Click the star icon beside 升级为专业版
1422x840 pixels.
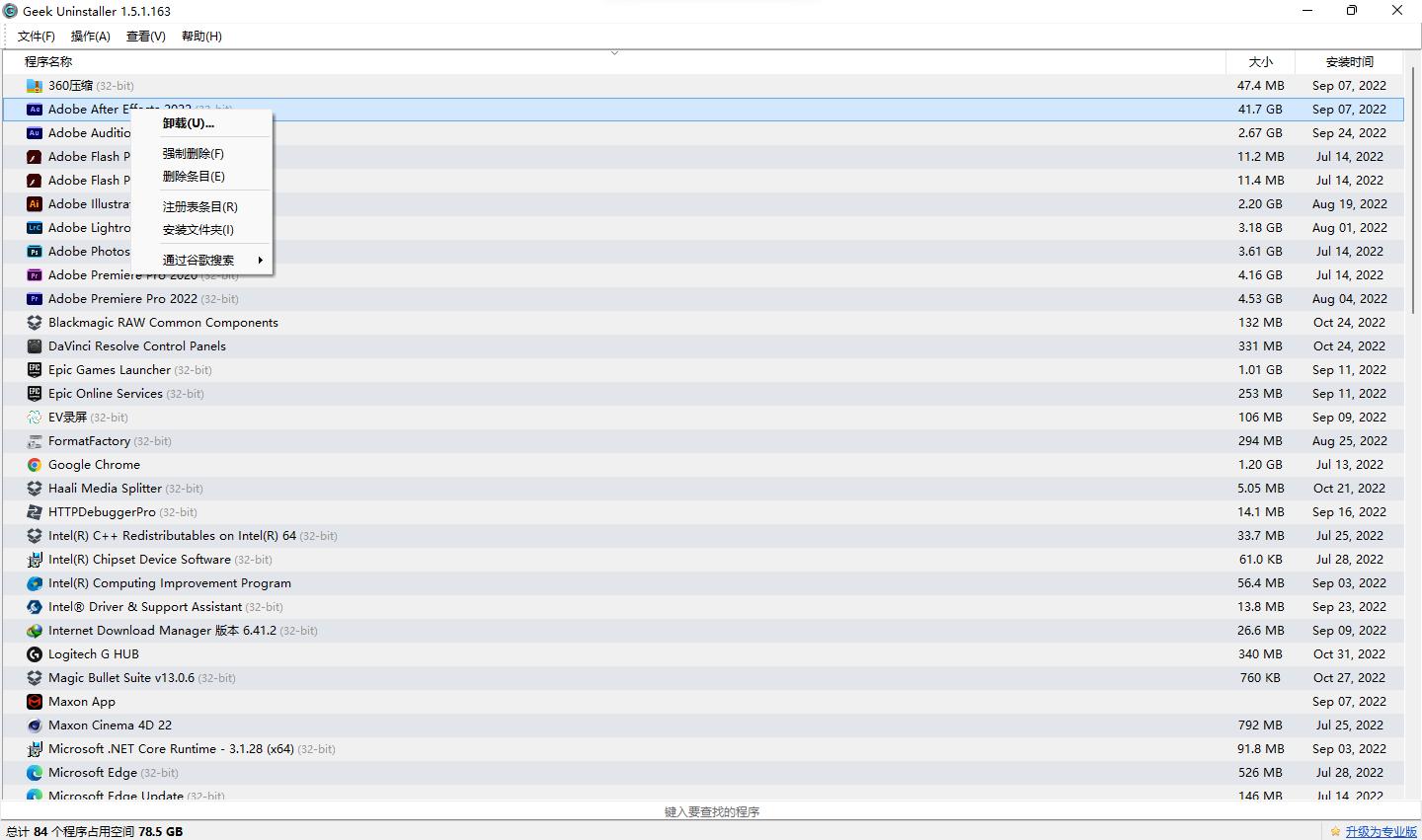1335,832
